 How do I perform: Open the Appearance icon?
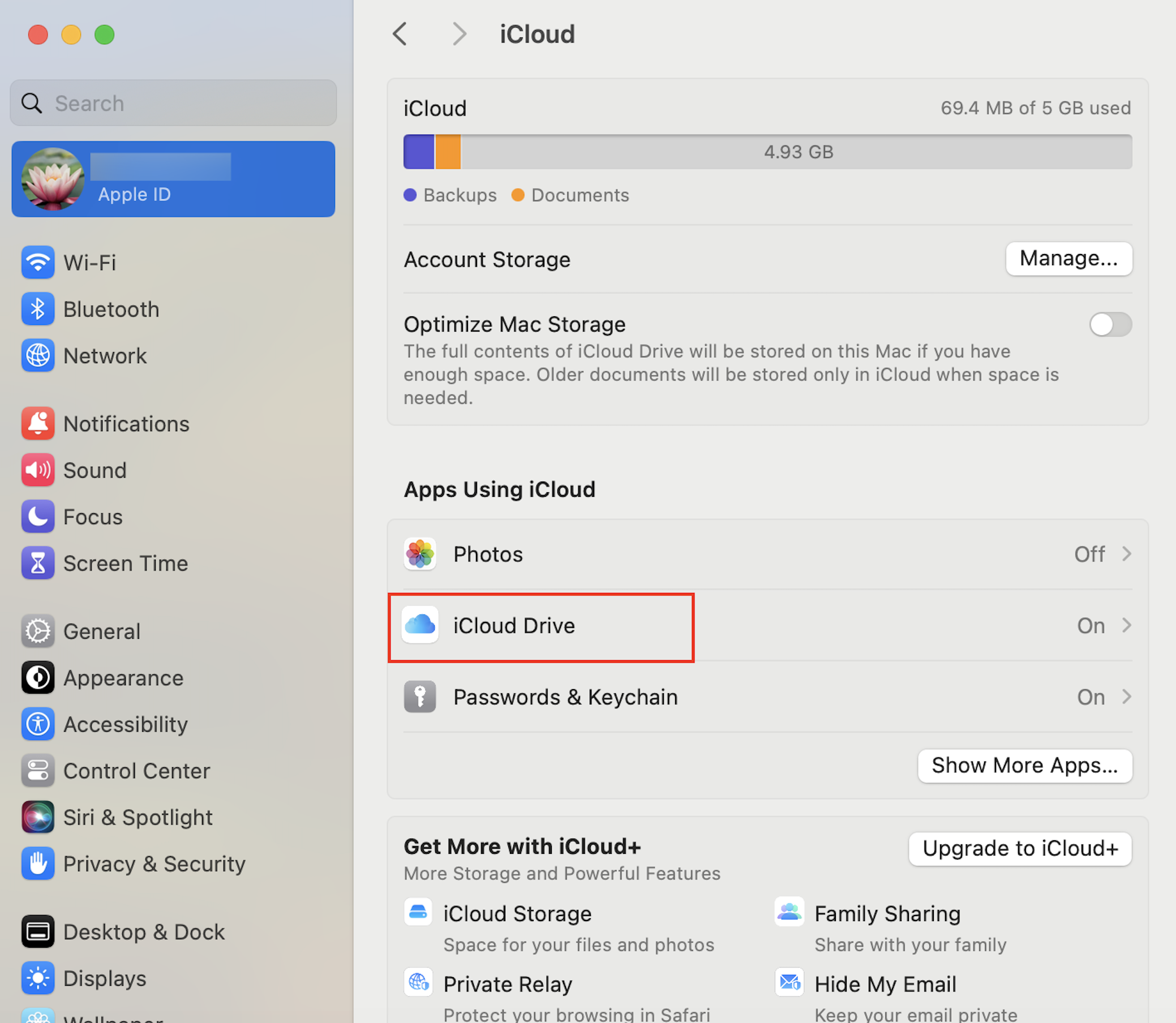(x=38, y=678)
